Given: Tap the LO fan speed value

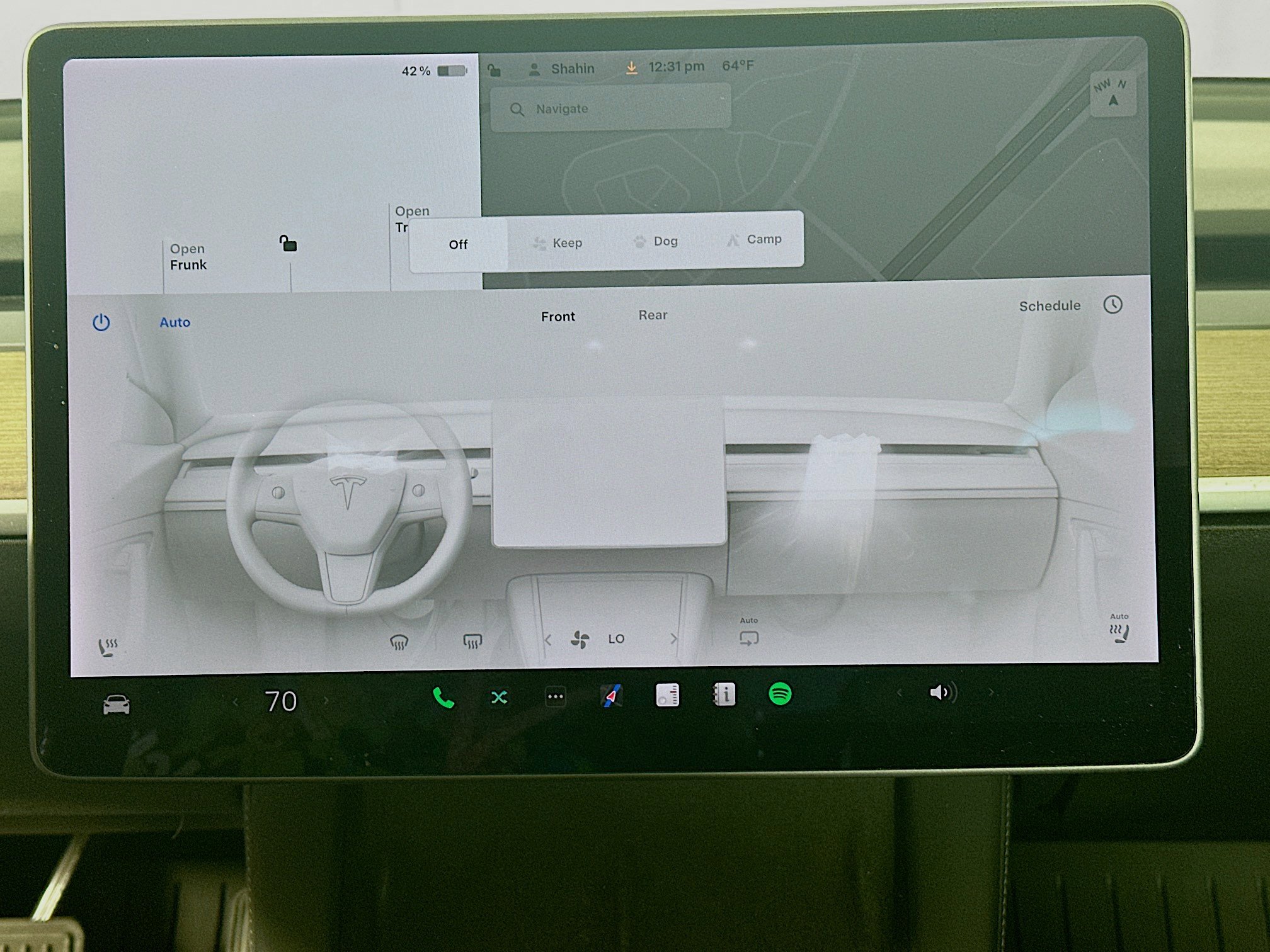Looking at the screenshot, I should (616, 639).
